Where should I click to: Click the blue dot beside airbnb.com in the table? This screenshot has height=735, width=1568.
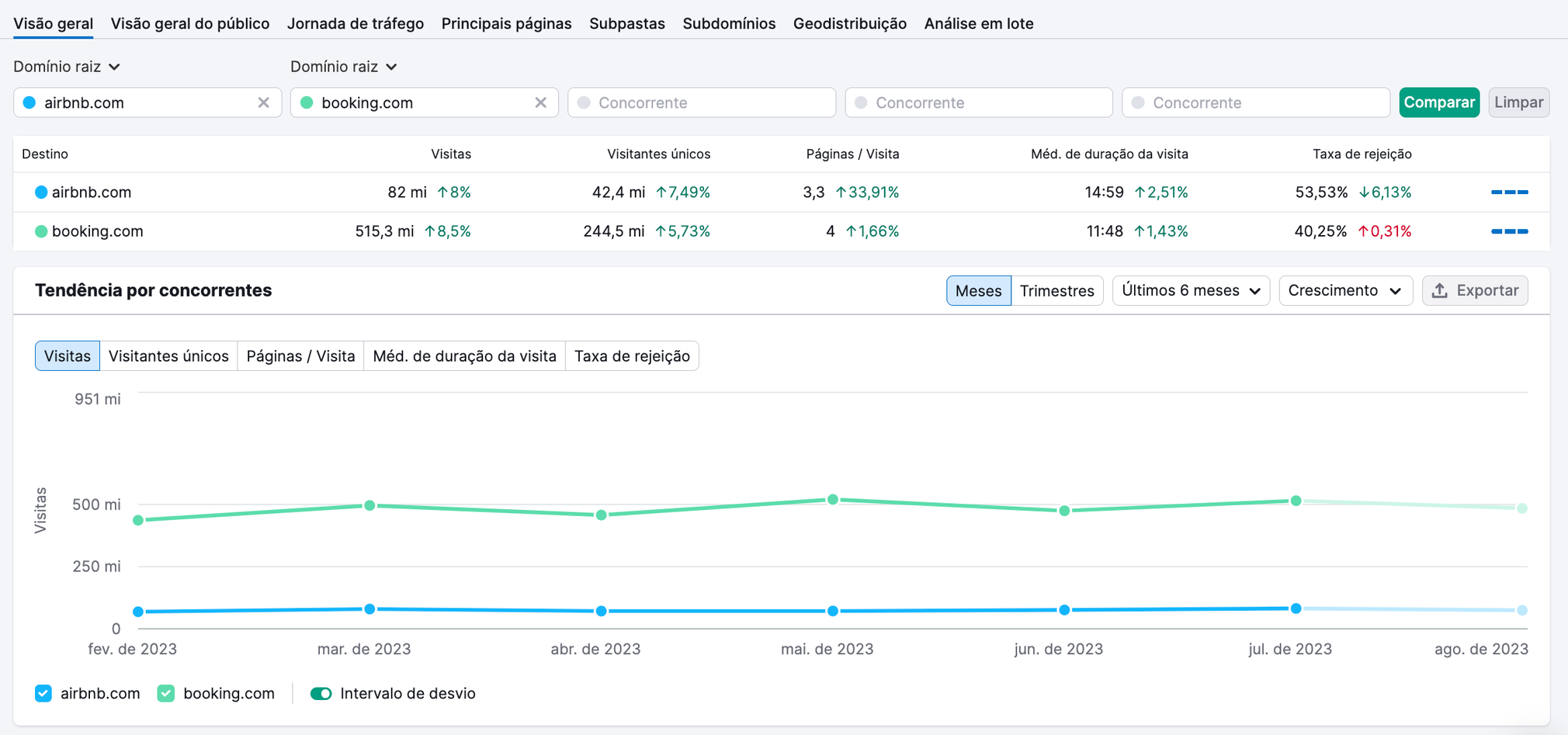click(40, 192)
